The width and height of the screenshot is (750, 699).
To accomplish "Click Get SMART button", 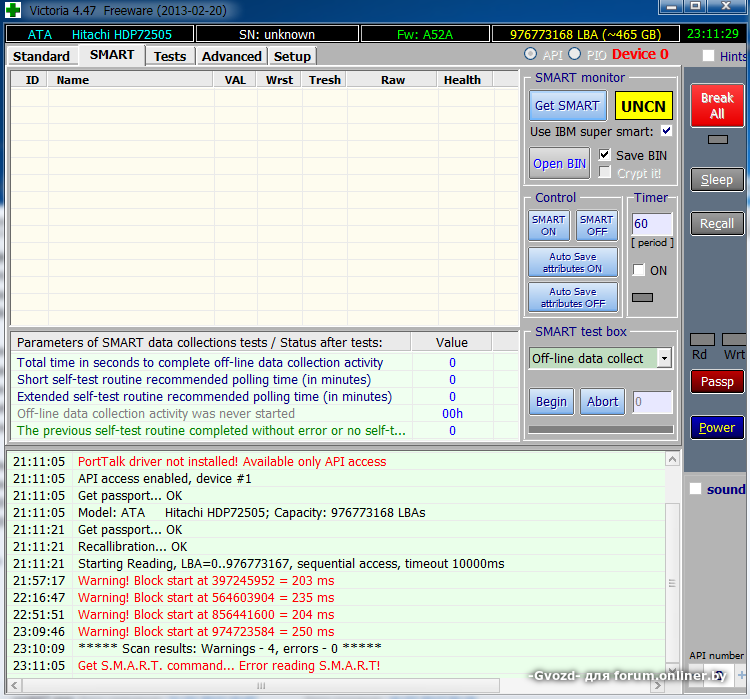I will pos(567,106).
